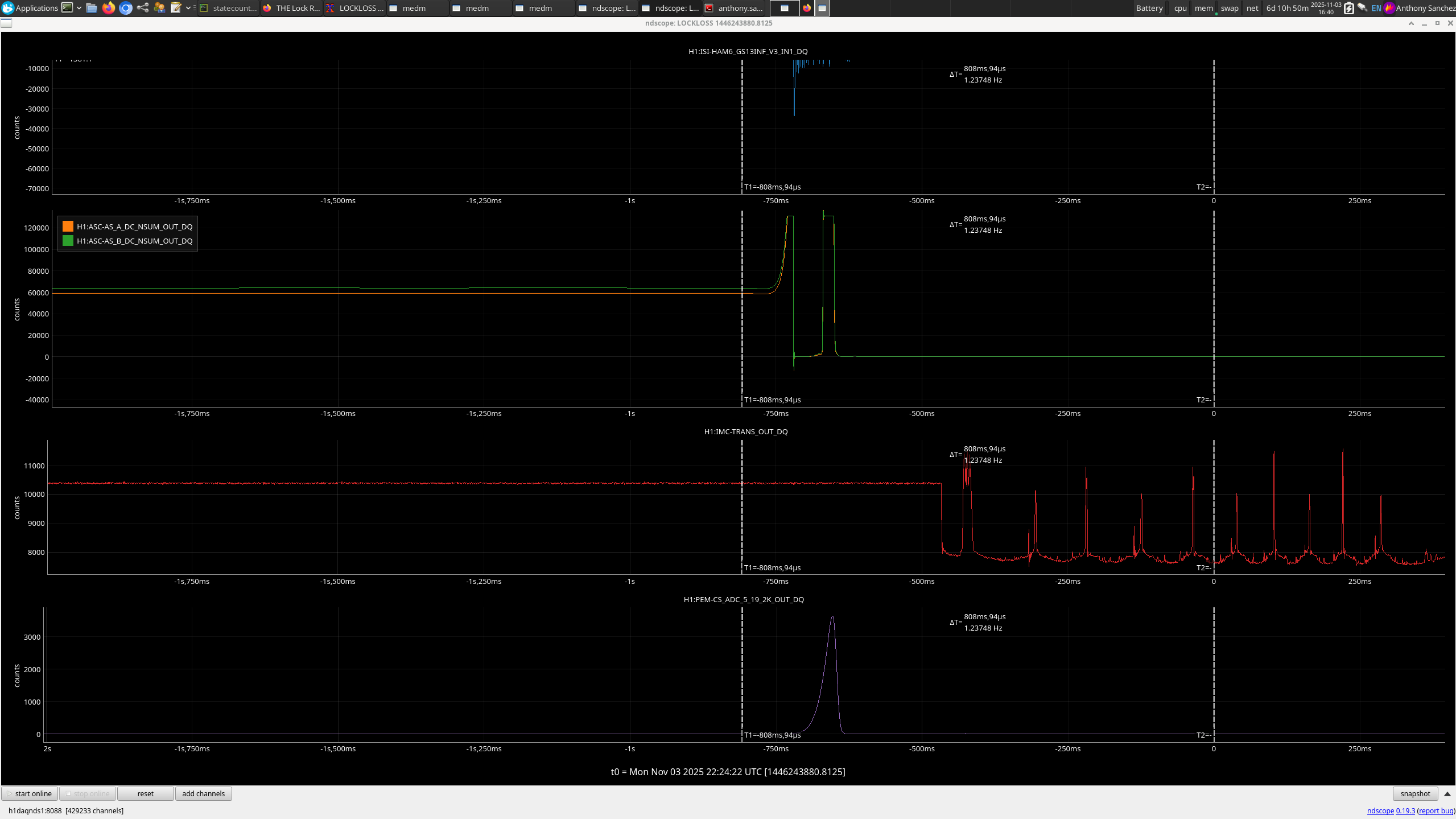Viewport: 1456px width, 819px height.
Task: Click the add channels button
Action: [203, 794]
